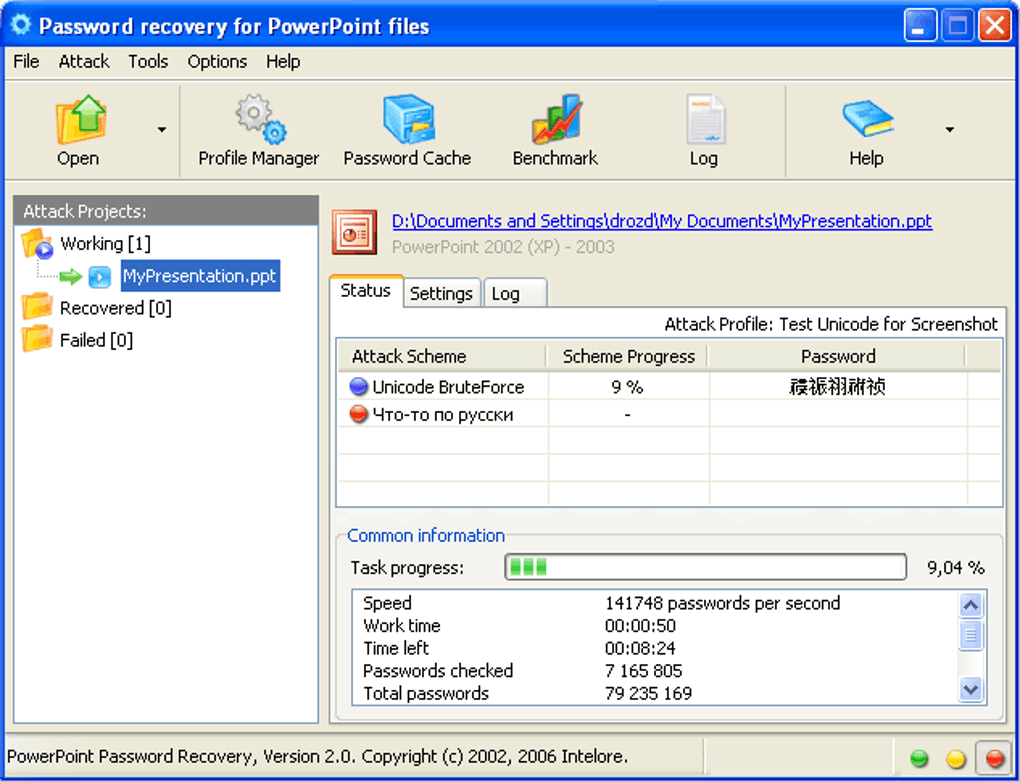This screenshot has height=782, width=1020.
Task: Select the Recovered [0] tree node
Action: [x=116, y=308]
